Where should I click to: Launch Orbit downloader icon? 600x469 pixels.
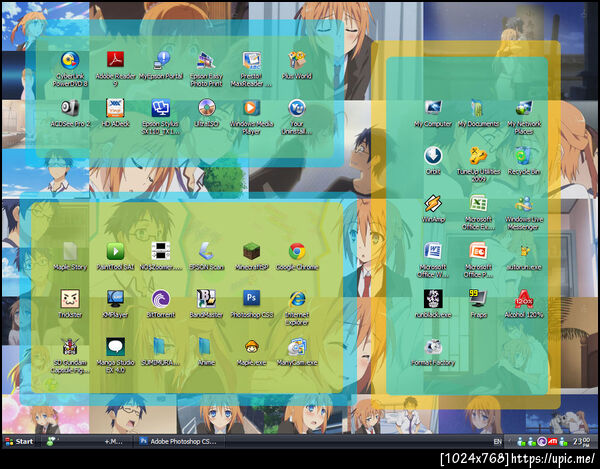pos(433,156)
